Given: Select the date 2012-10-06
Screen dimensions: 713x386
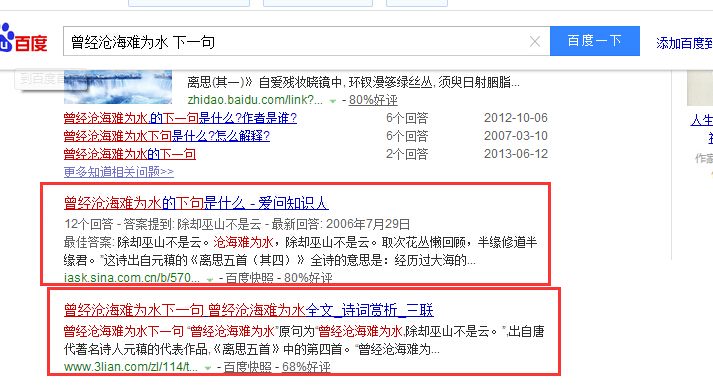Looking at the screenshot, I should click(516, 118).
